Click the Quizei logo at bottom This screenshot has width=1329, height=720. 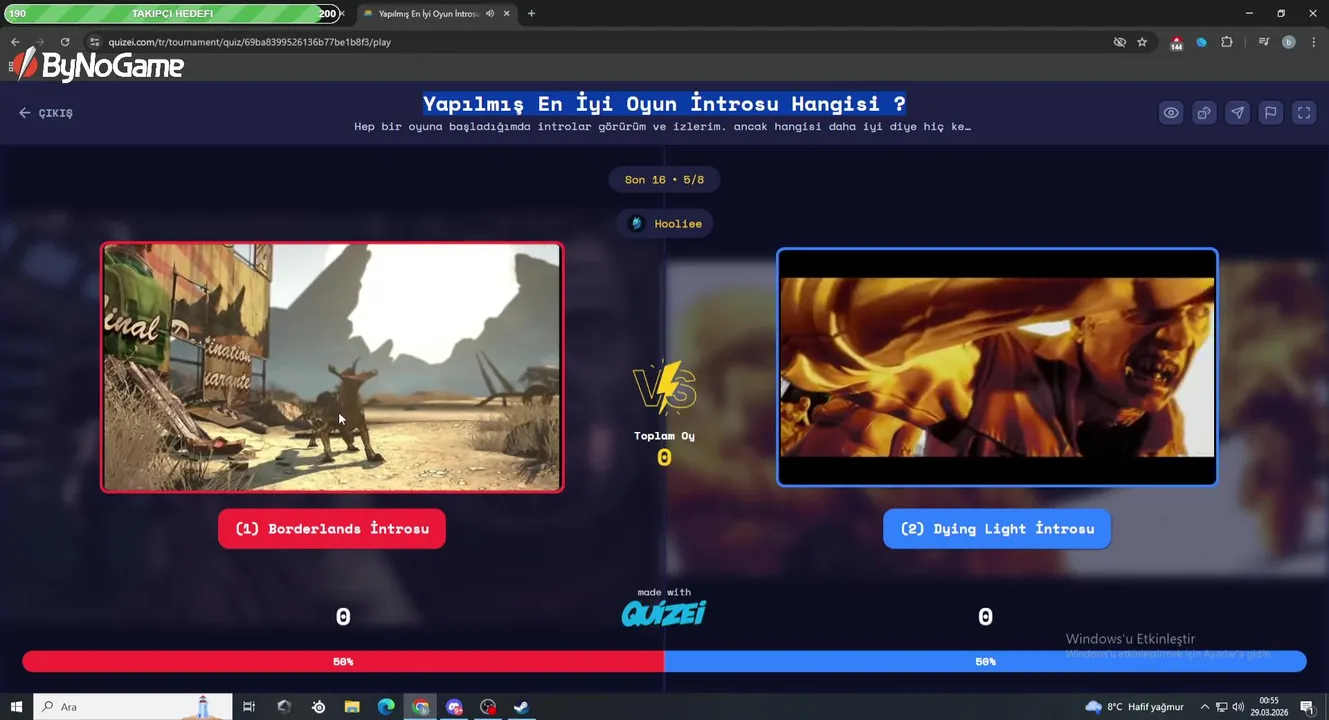pos(664,613)
